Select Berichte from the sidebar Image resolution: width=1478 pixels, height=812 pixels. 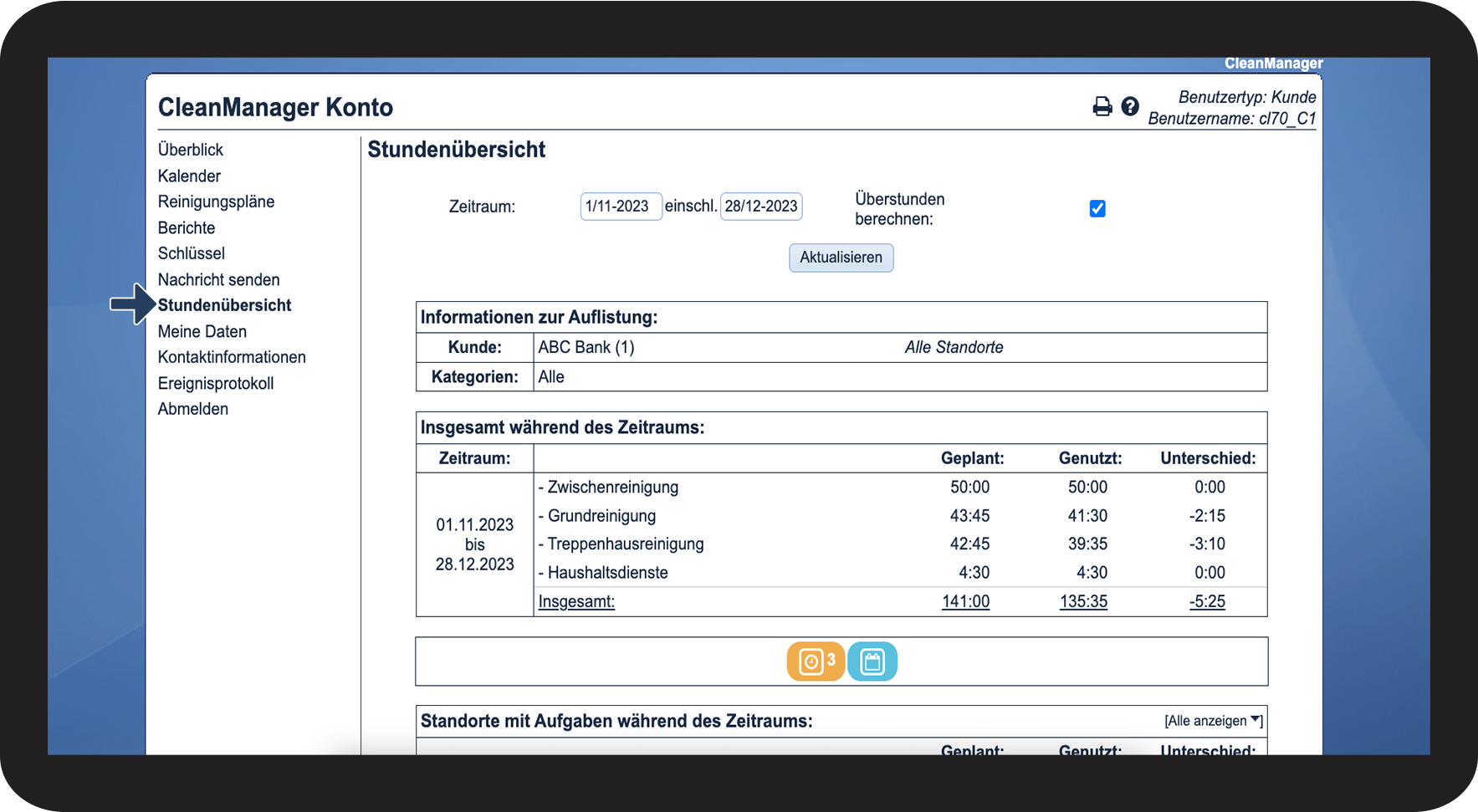(x=187, y=228)
